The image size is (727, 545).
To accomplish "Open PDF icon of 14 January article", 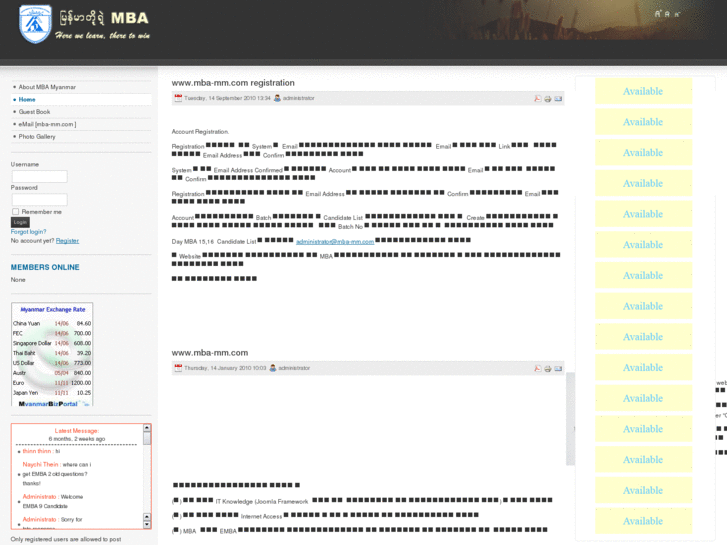I will tap(537, 368).
